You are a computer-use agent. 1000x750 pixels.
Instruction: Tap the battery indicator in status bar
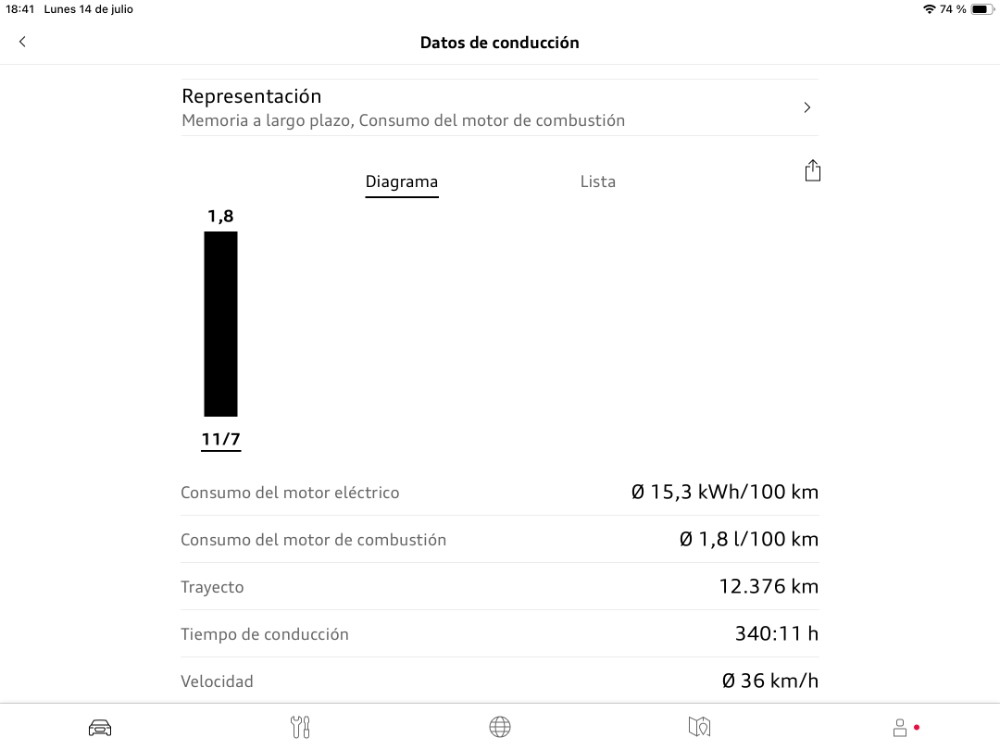(982, 9)
